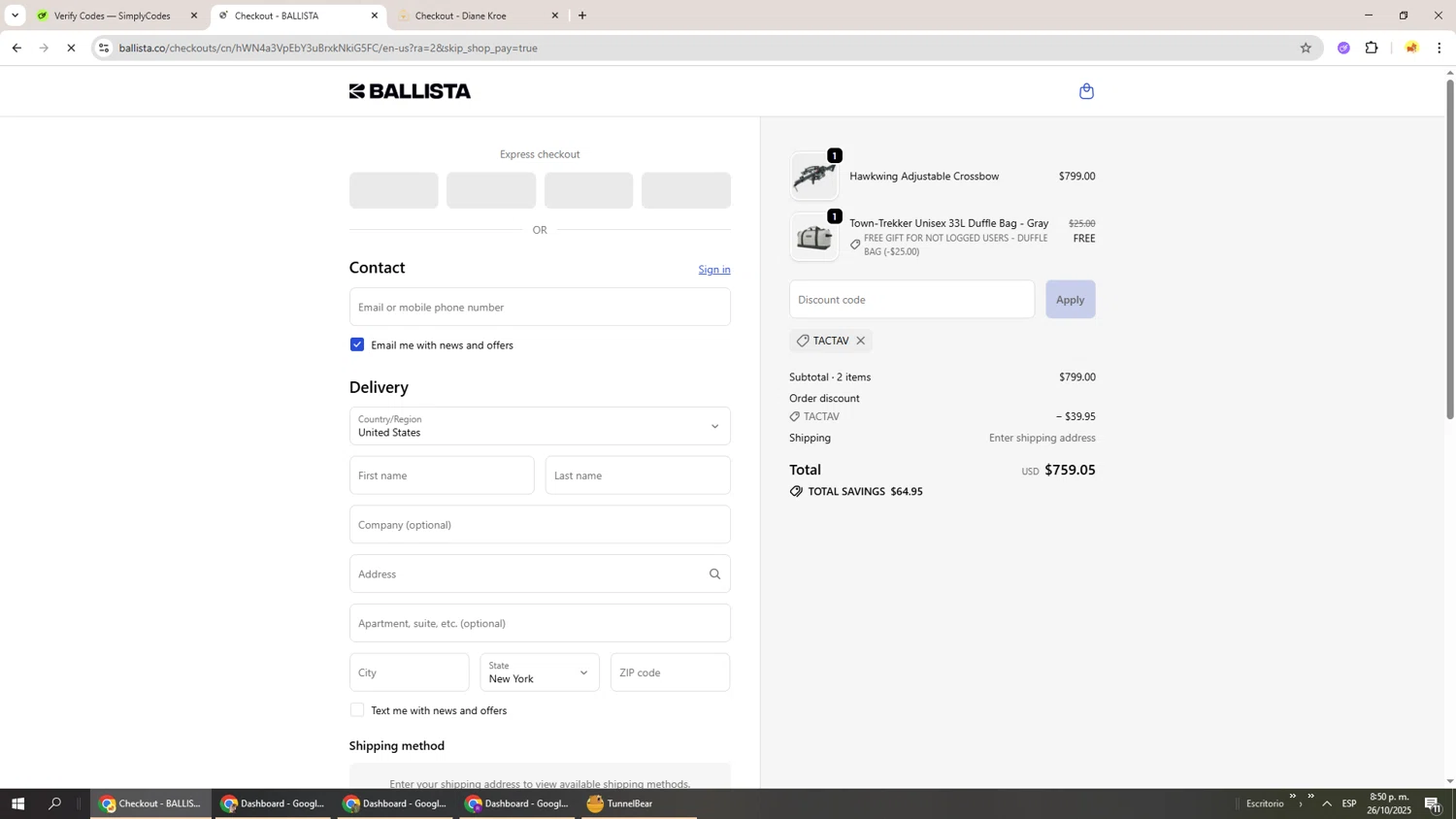Image resolution: width=1456 pixels, height=819 pixels.
Task: Remove the TACTAV discount code
Action: point(860,341)
